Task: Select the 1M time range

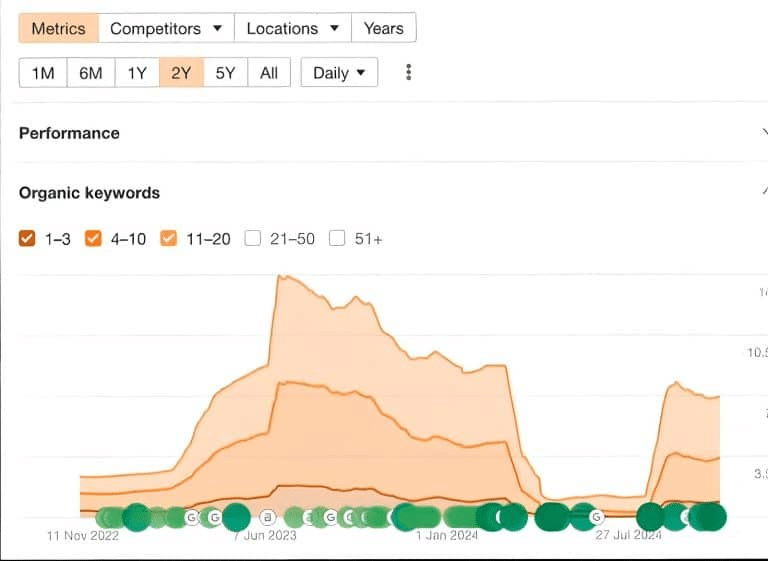Action: pyautogui.click(x=43, y=73)
